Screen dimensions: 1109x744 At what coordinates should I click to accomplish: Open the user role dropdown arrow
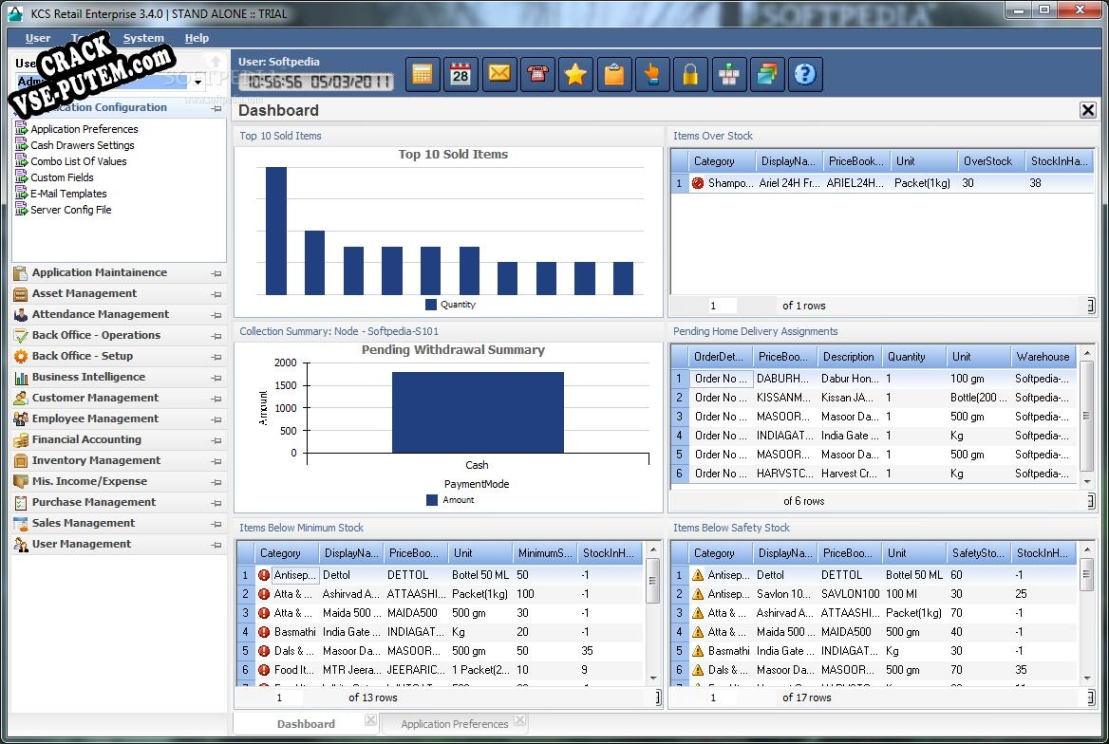(x=198, y=82)
